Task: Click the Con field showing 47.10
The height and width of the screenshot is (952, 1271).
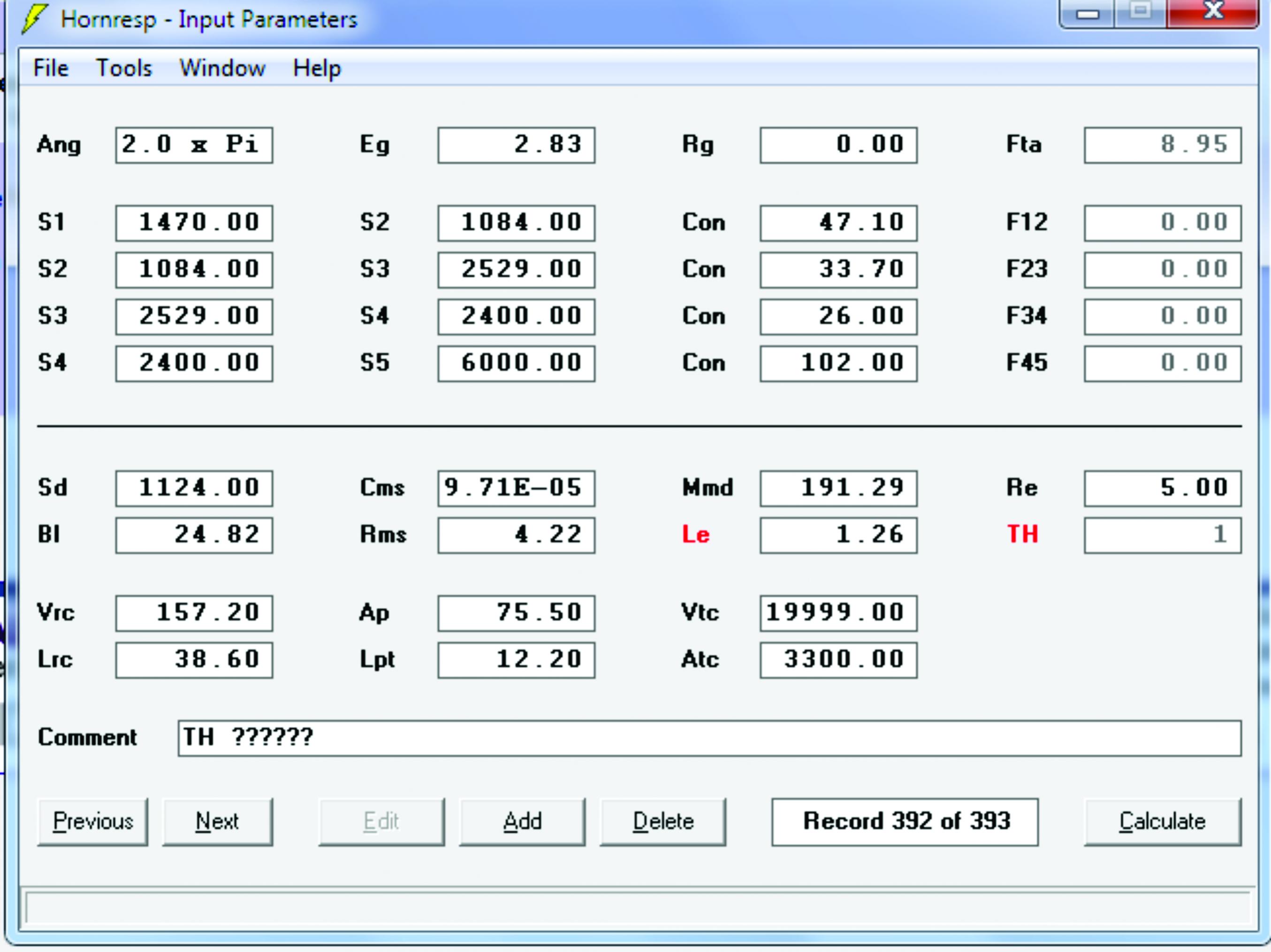Action: coord(838,223)
